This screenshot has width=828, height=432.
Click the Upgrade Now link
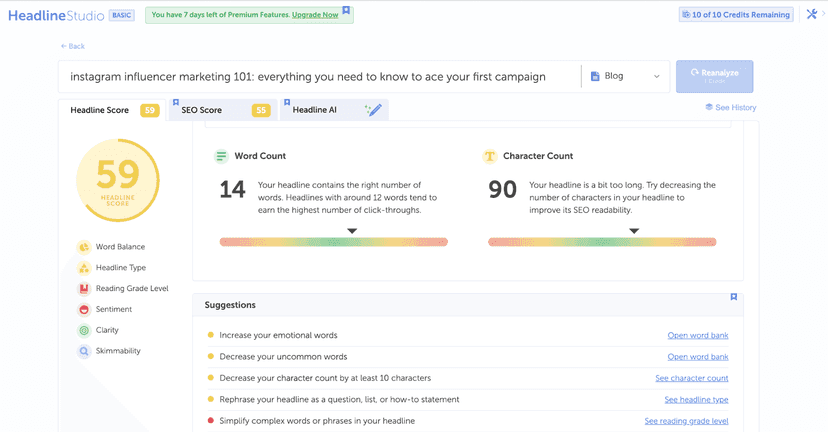pyautogui.click(x=315, y=15)
